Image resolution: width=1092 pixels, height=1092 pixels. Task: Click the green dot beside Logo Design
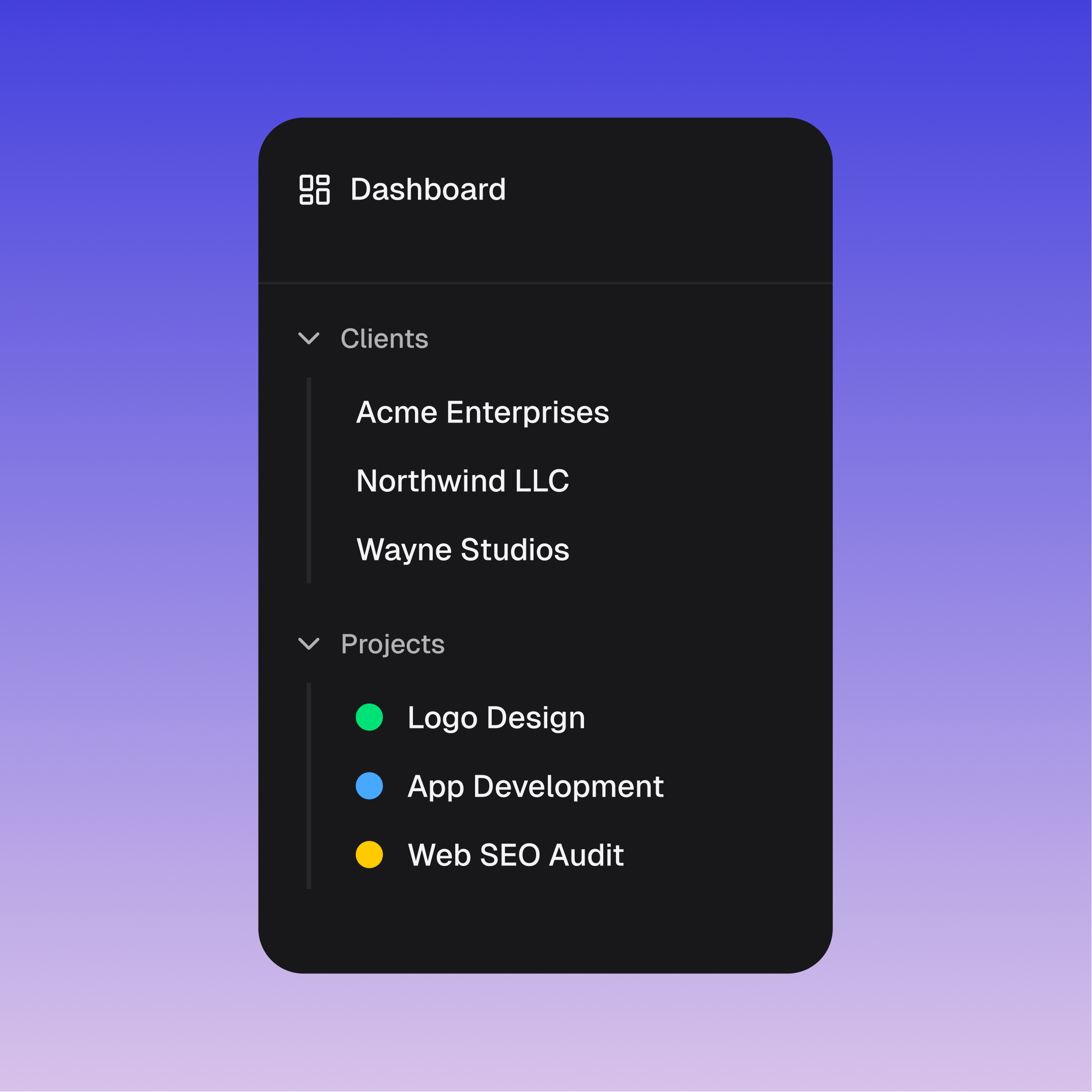369,717
